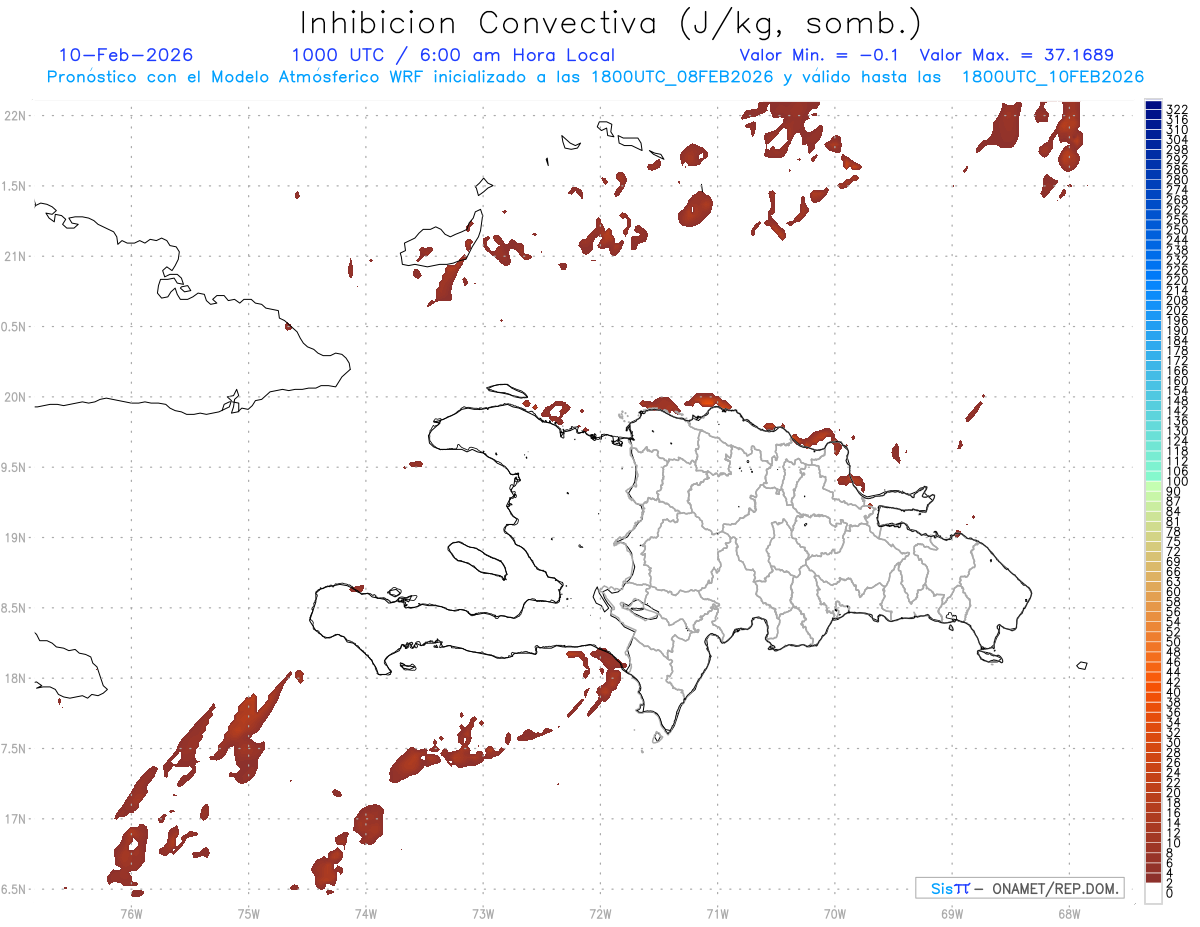1200x927 pixels.
Task: Click the "22N" latitude label
Action: pos(14,116)
